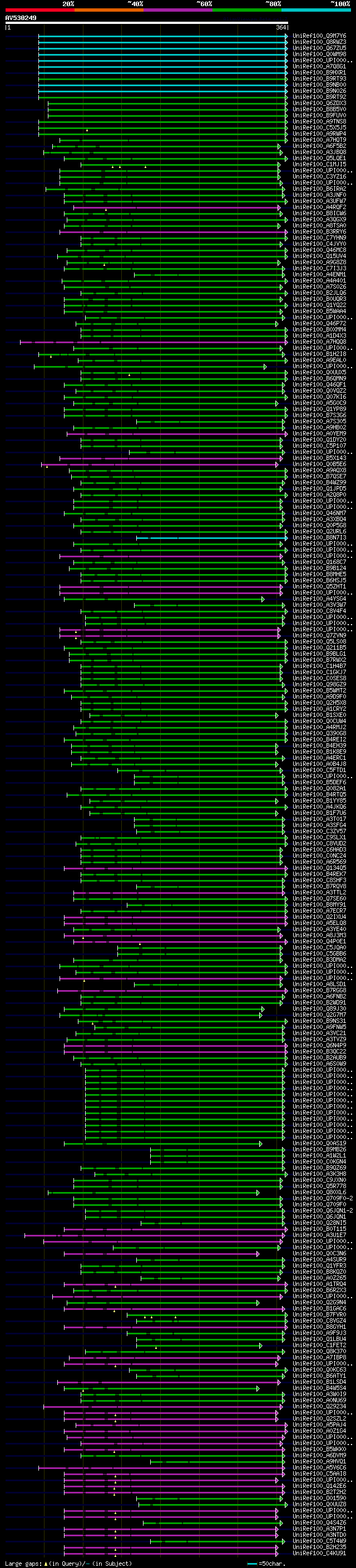Open hit UniRef100_Q8RWZ3
356x1568 pixels.
point(319,42)
